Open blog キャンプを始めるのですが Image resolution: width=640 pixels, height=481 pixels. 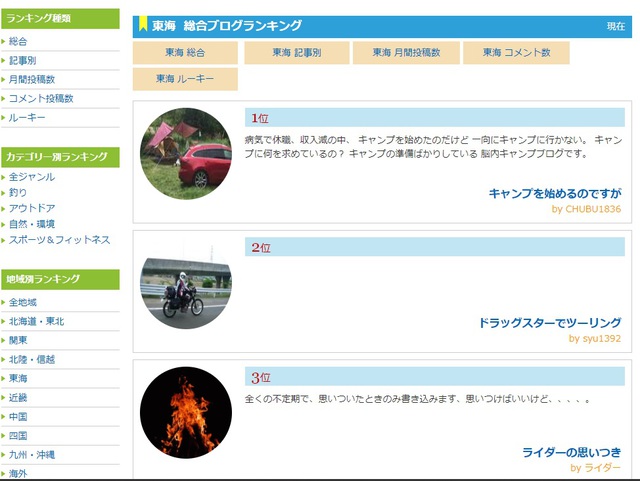(555, 194)
